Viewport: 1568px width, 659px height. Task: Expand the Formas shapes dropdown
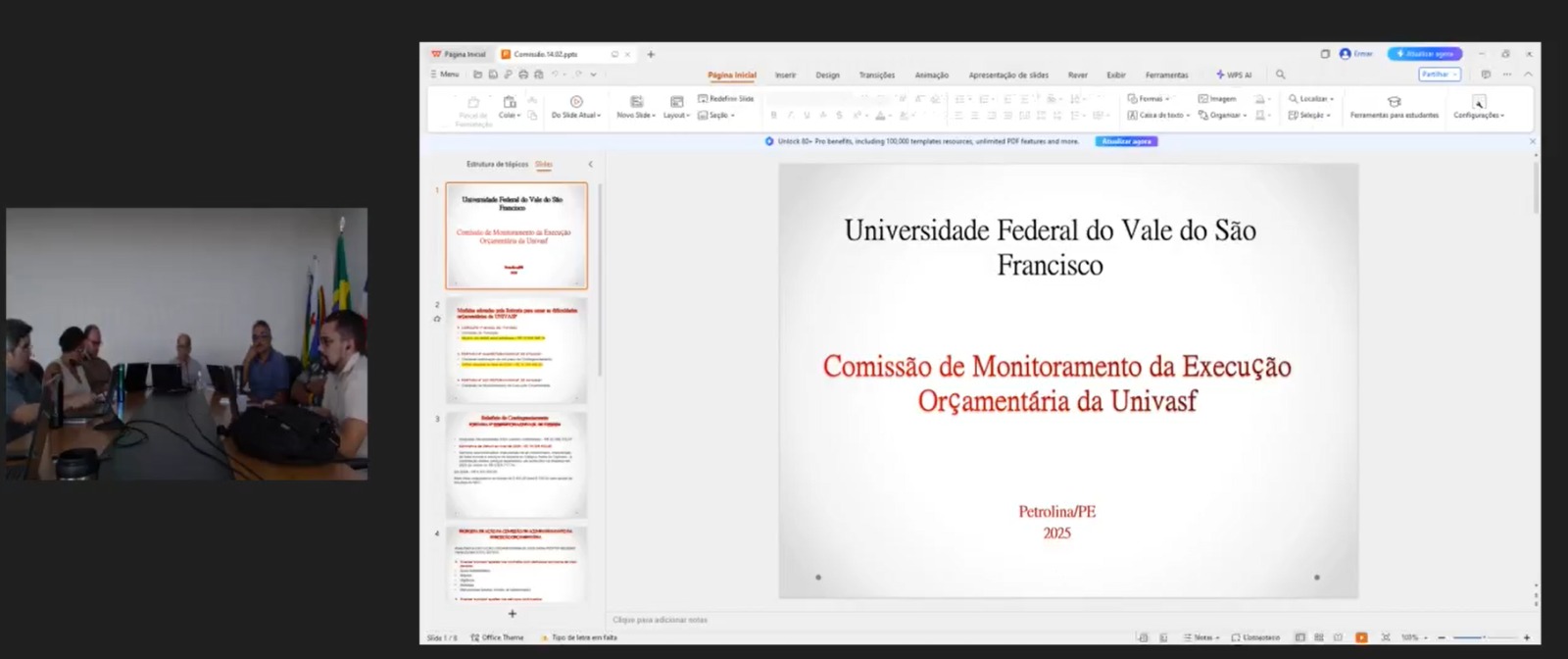[1149, 99]
